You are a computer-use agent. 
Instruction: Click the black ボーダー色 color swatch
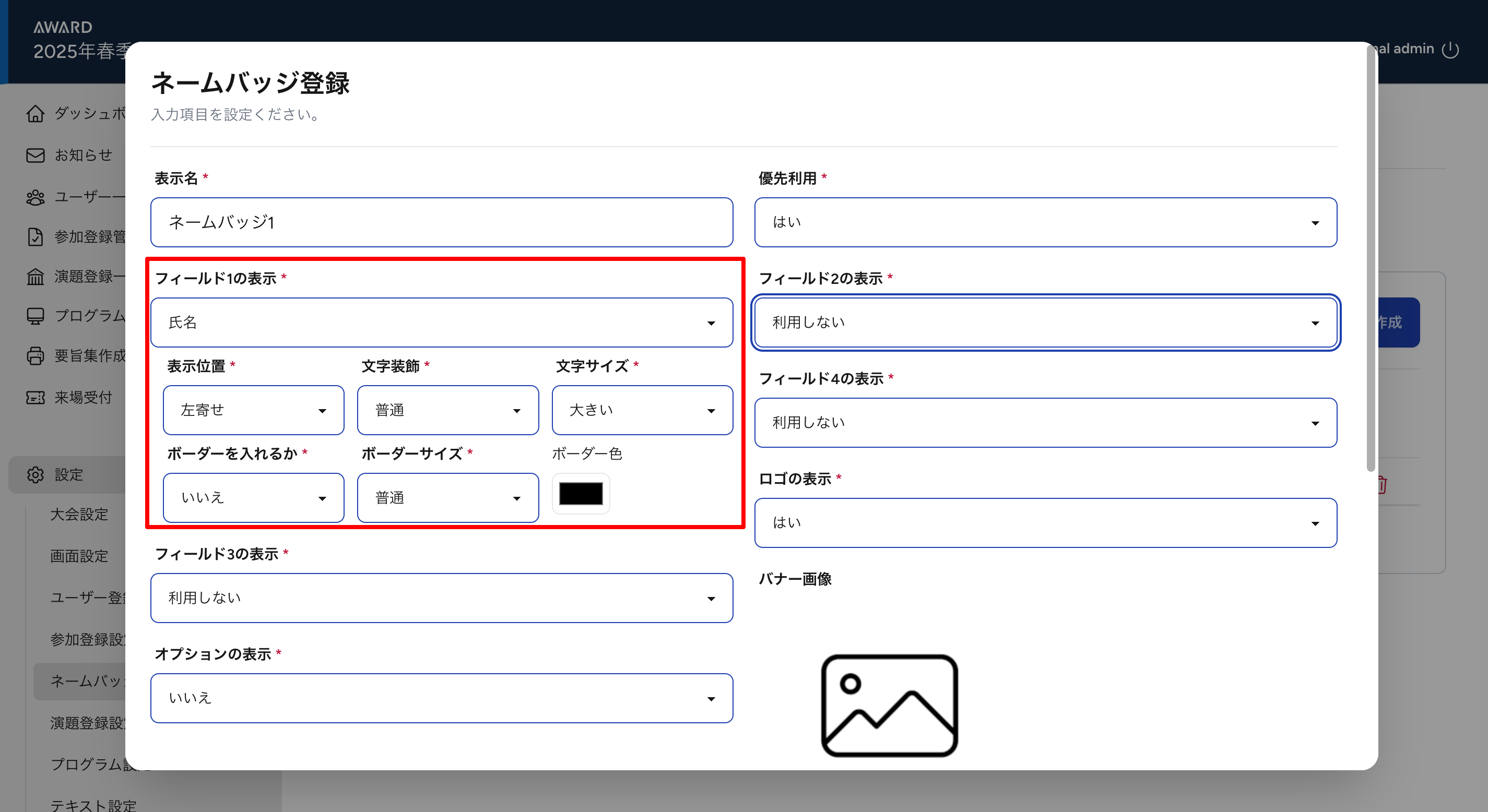point(581,494)
